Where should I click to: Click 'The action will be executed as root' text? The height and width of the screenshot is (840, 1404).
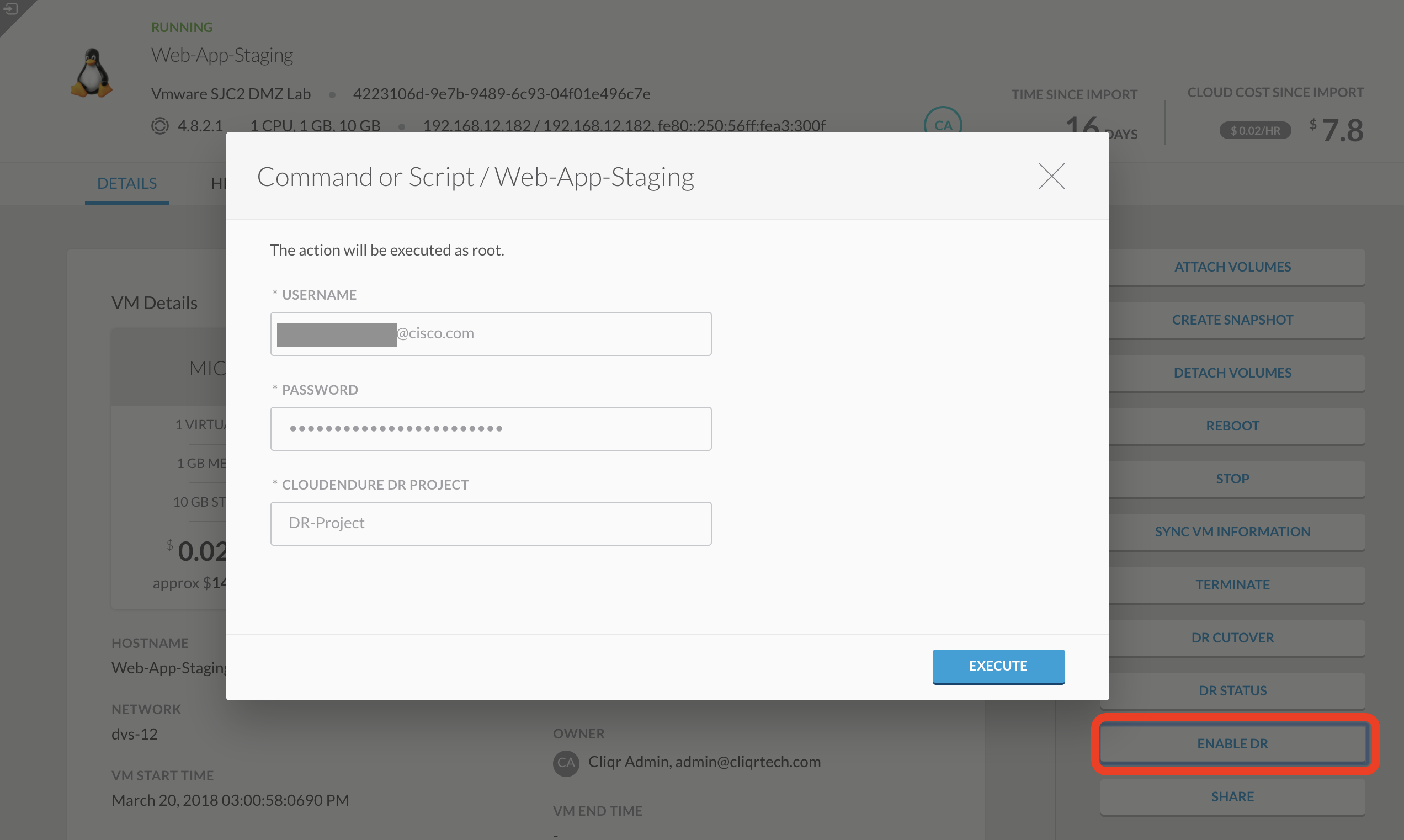click(387, 250)
